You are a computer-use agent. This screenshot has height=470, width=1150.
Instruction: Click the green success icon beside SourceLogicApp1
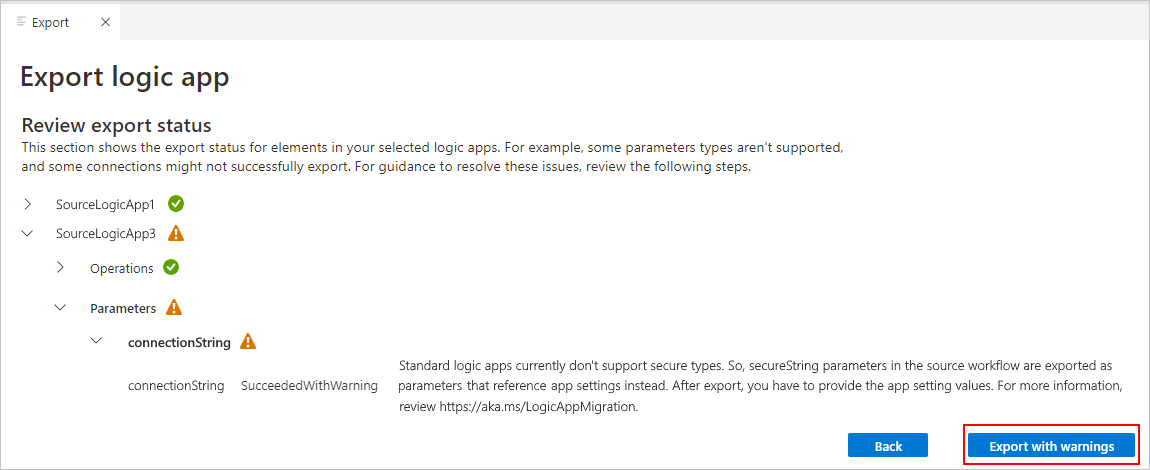click(176, 204)
